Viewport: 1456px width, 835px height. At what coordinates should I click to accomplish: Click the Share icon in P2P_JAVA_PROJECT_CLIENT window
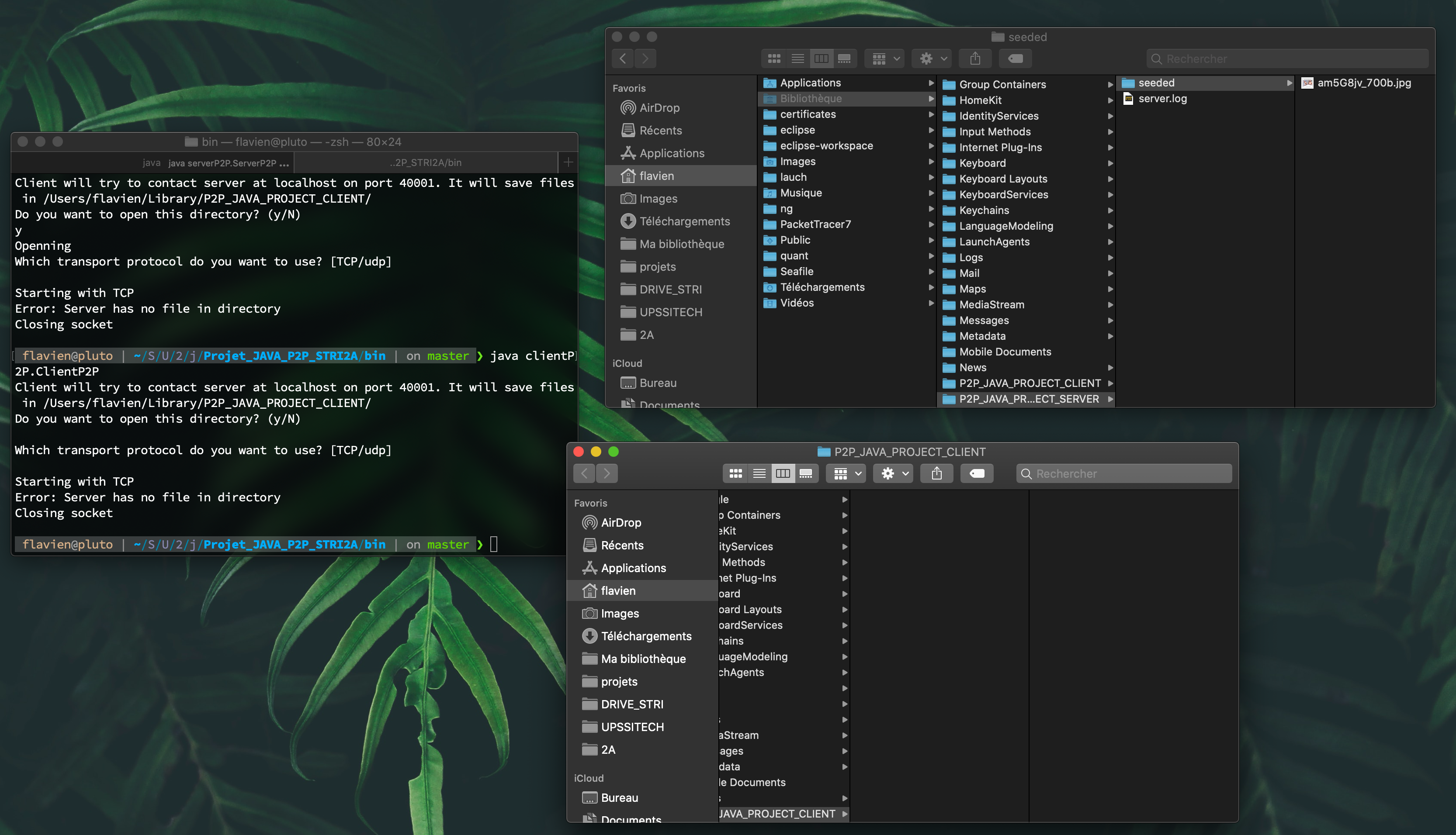(x=937, y=473)
